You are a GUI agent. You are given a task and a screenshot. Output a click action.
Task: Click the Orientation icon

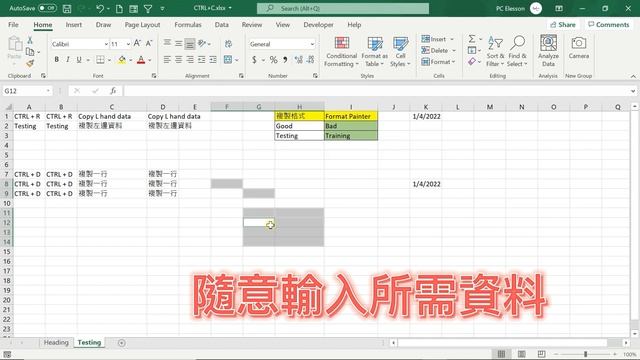click(x=202, y=43)
